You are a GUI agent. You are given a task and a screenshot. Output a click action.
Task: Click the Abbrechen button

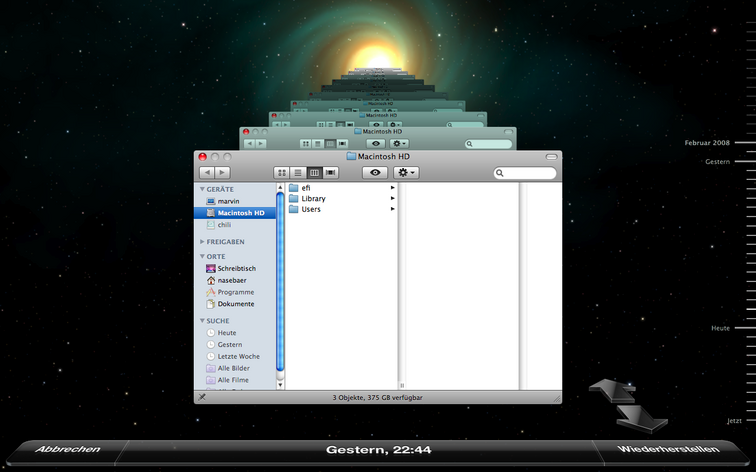tap(67, 450)
